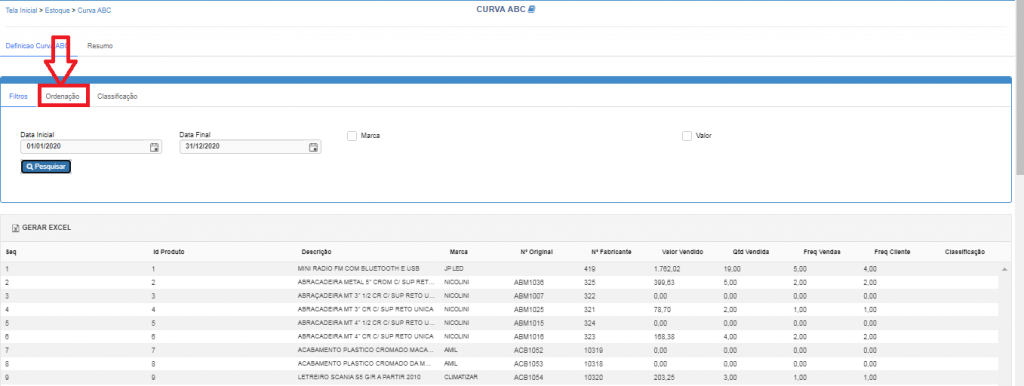Image resolution: width=1024 pixels, height=386 pixels.
Task: Click the Curva ABC breadcrumb link
Action: coord(94,10)
